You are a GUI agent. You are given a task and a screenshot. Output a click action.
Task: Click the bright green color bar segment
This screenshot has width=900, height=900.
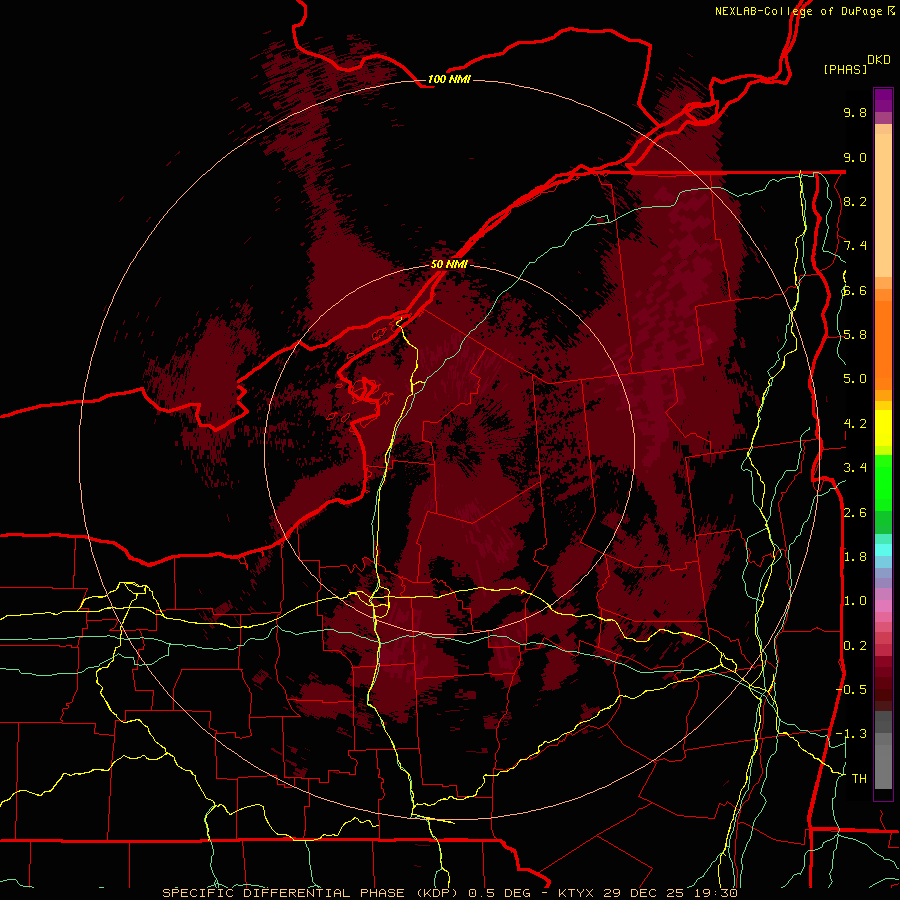[883, 483]
